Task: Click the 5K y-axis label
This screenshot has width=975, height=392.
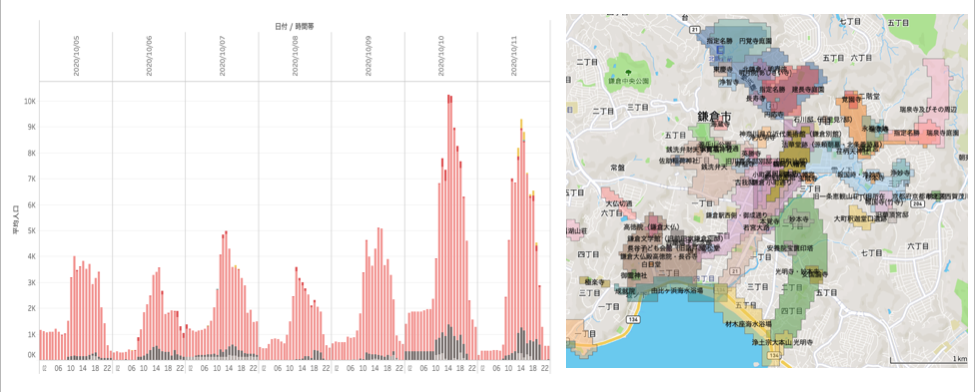Action: [31, 231]
